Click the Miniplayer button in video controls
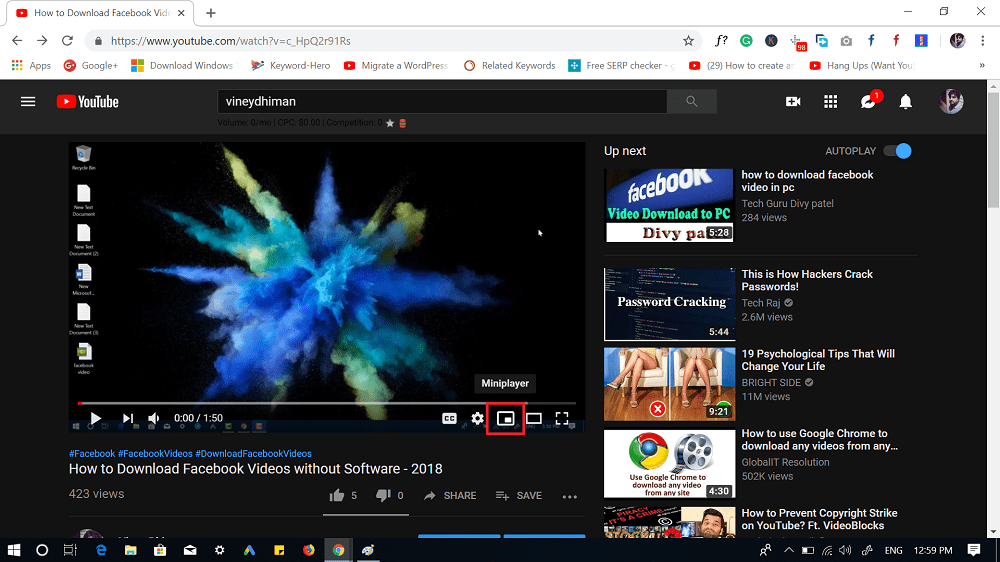Screen dimensions: 1000x562 click(505, 418)
